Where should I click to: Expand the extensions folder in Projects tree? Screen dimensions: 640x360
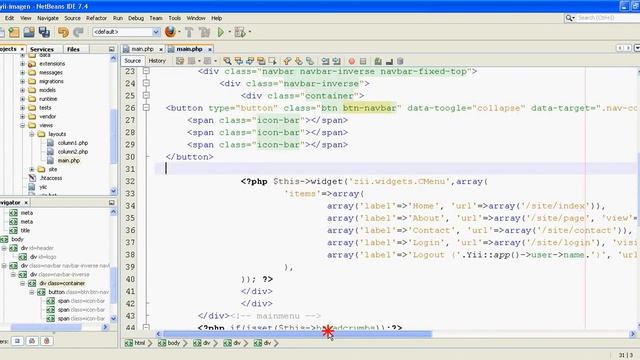click(x=22, y=64)
